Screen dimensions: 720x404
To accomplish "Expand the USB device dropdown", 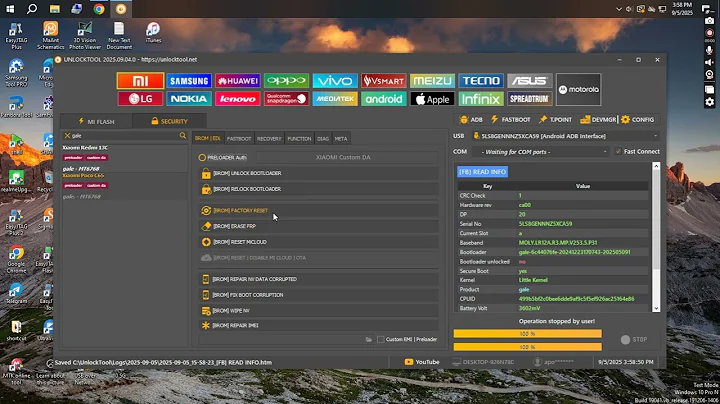I will tap(655, 136).
